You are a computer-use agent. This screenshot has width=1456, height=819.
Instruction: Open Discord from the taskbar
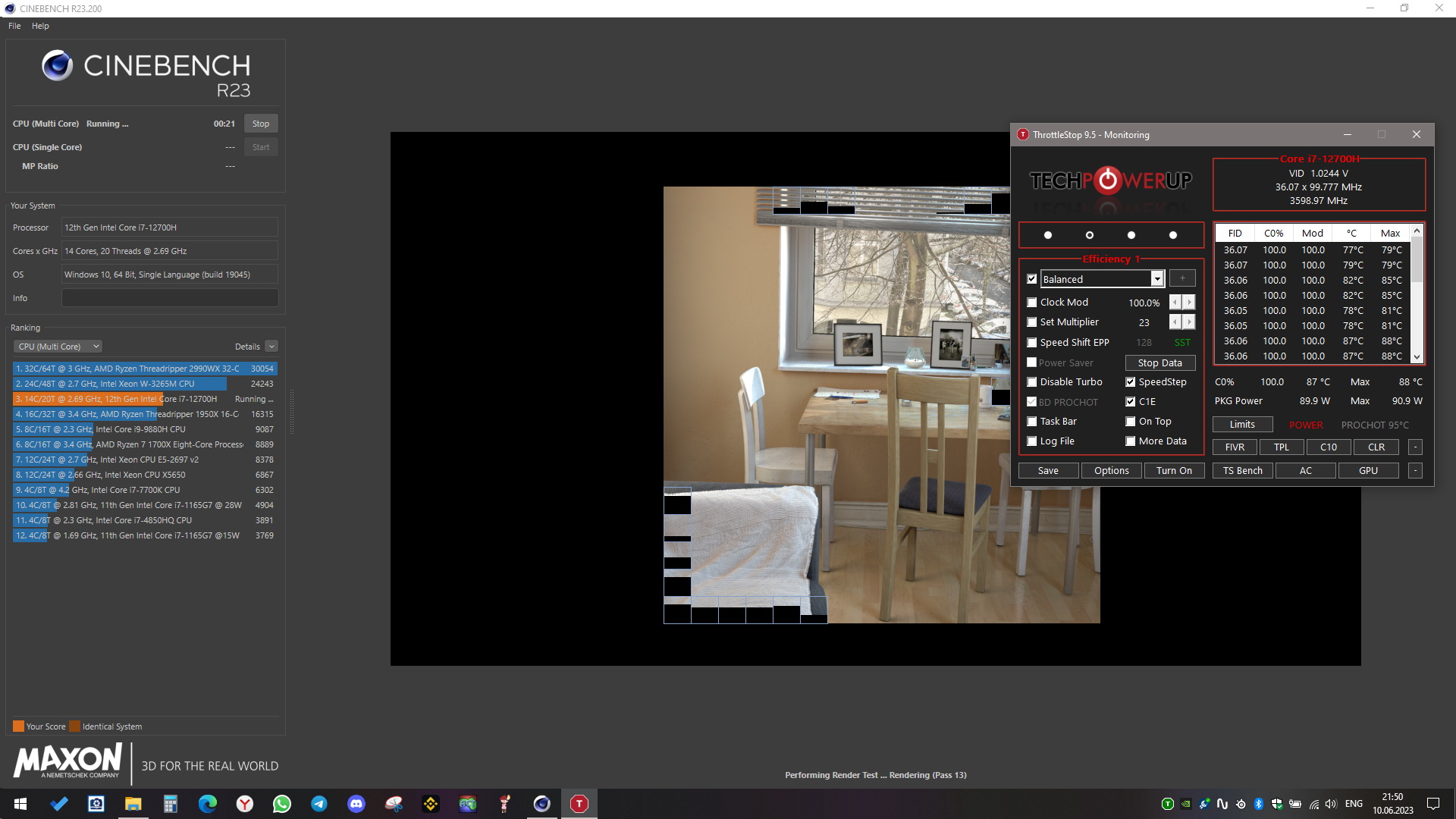(356, 804)
